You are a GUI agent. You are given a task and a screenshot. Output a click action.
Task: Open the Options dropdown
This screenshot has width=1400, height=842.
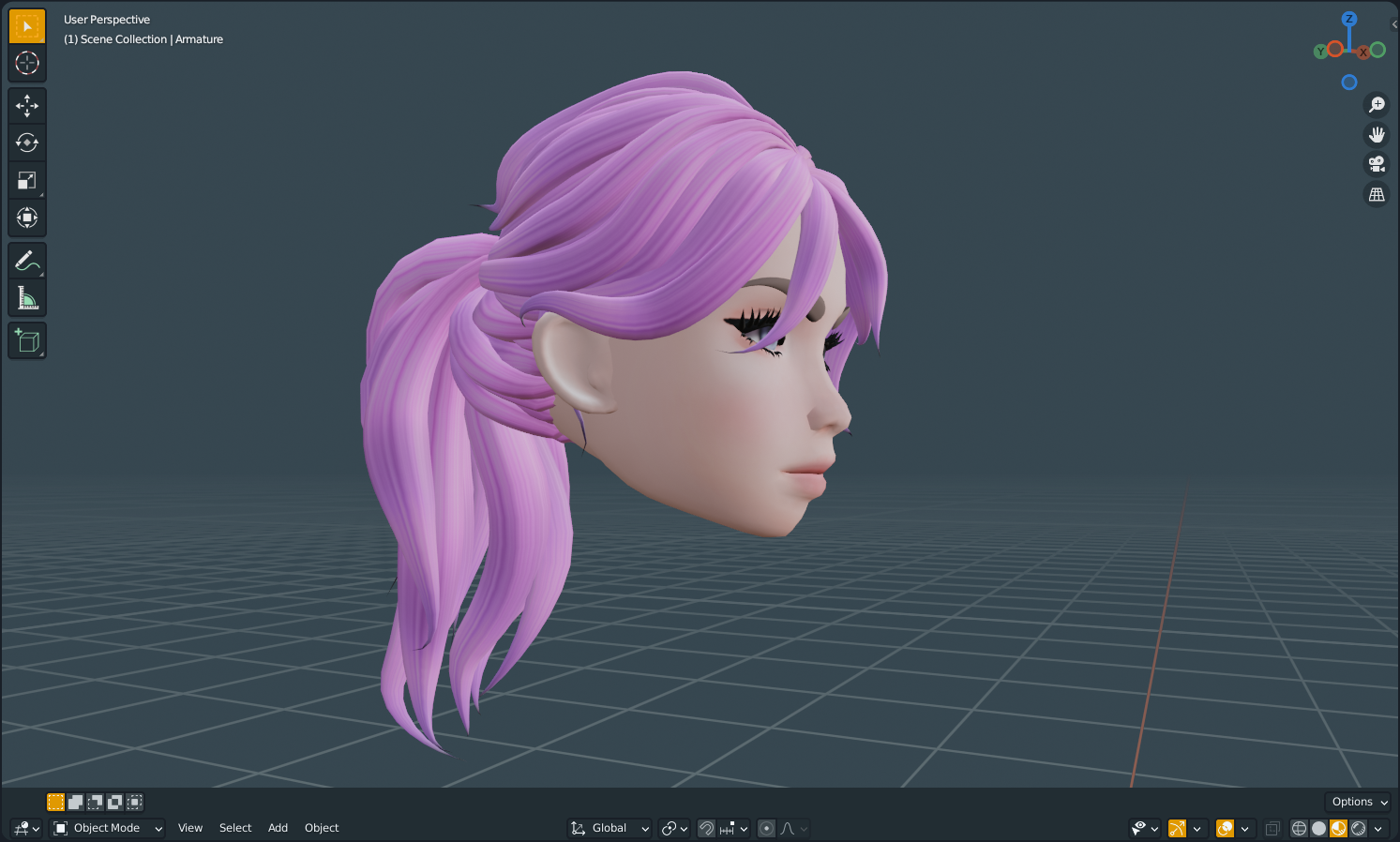(x=1359, y=802)
